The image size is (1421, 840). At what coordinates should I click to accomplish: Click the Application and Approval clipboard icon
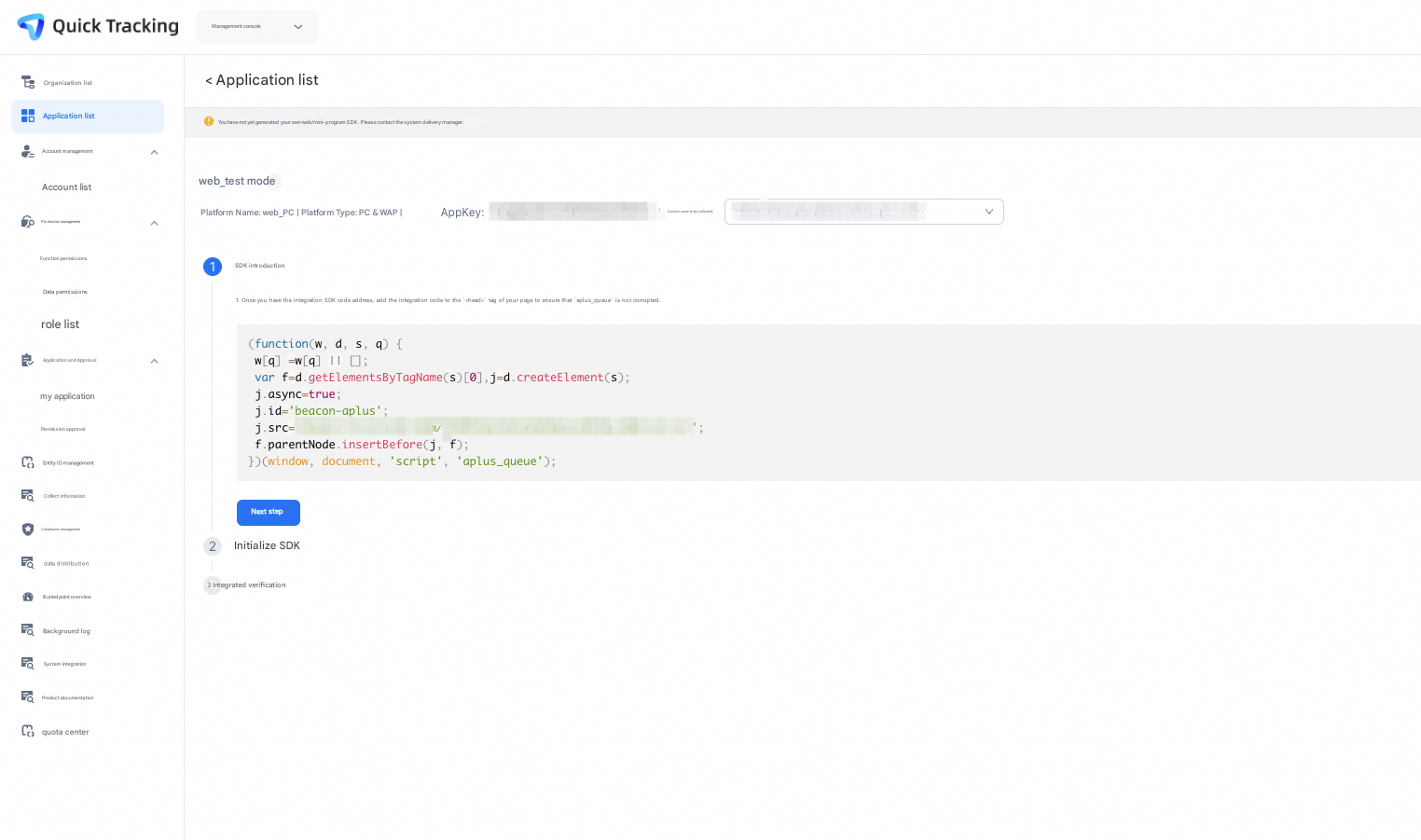[28, 360]
